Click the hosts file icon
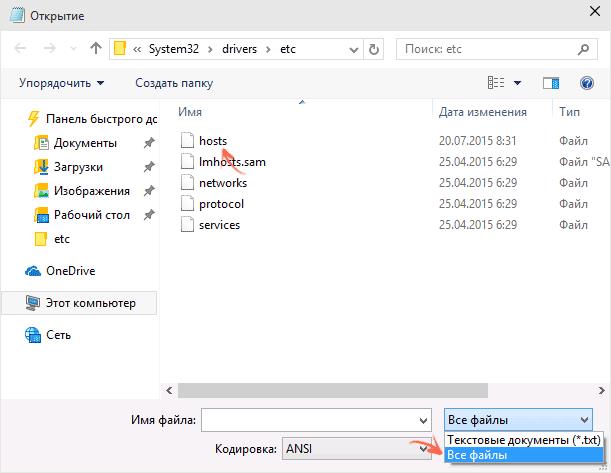 [186, 141]
